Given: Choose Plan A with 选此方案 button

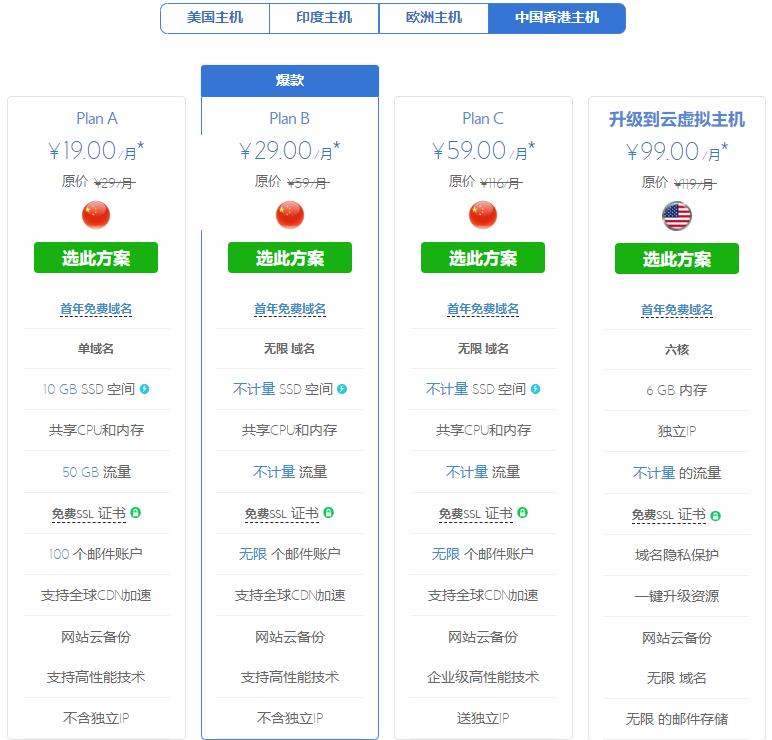Looking at the screenshot, I should click(96, 257).
